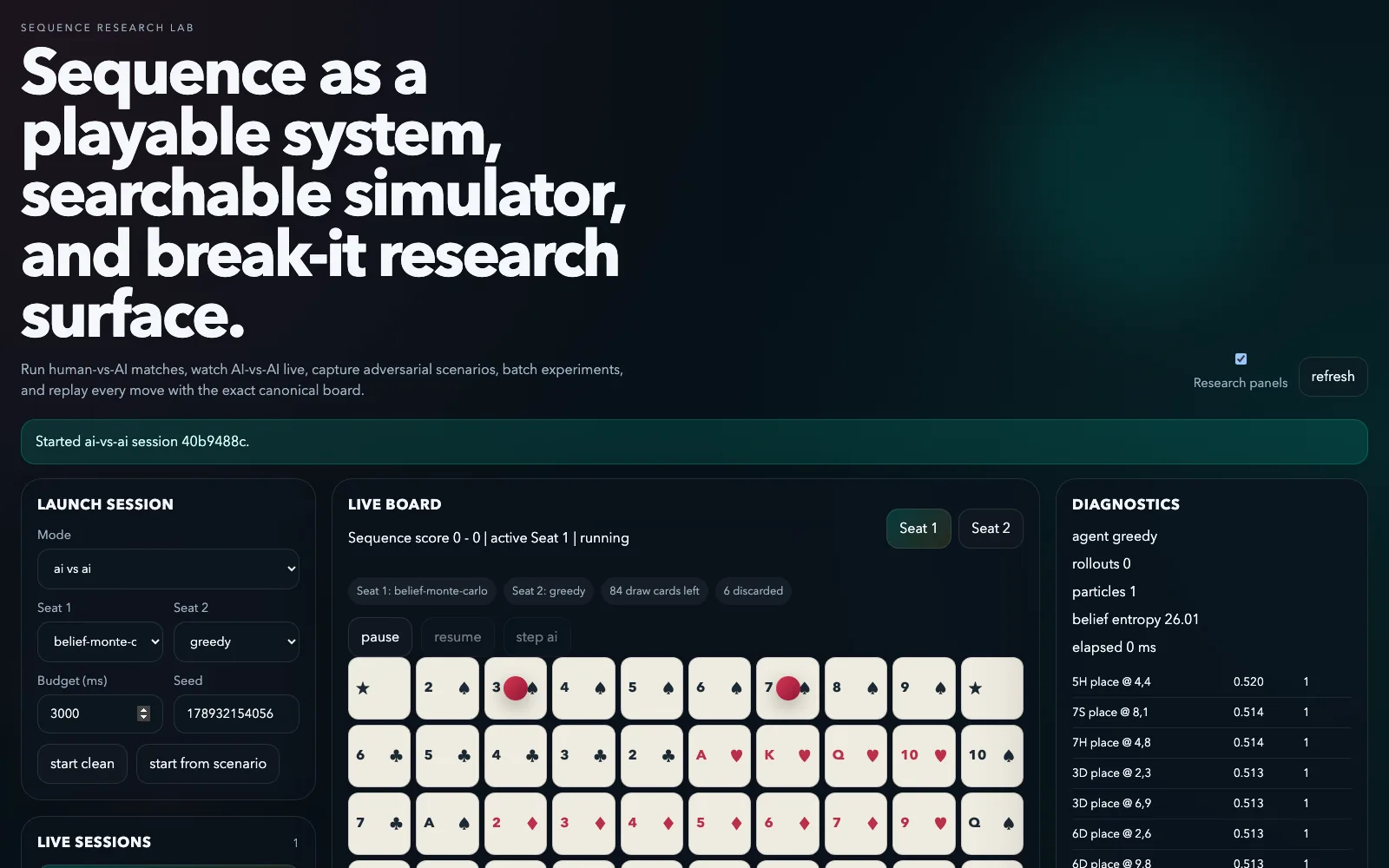Viewport: 1389px width, 868px height.
Task: Click start from scenario
Action: (x=207, y=764)
